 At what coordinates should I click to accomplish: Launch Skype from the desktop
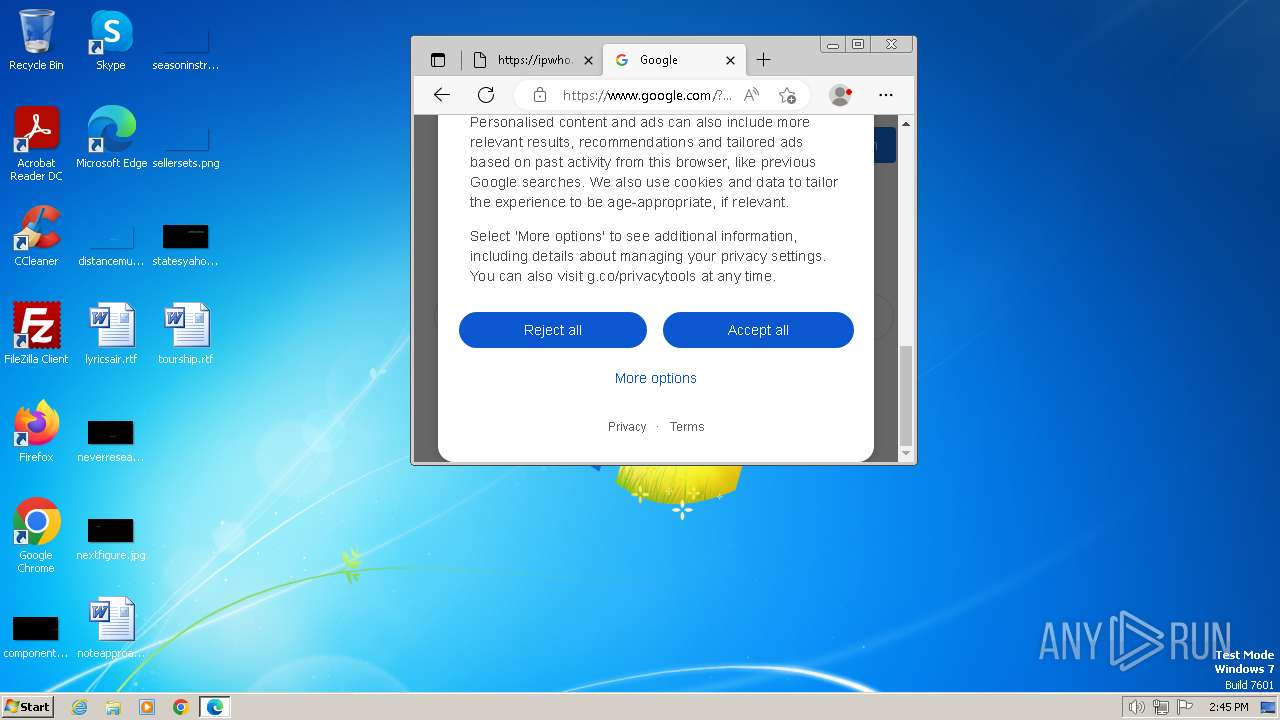[111, 40]
